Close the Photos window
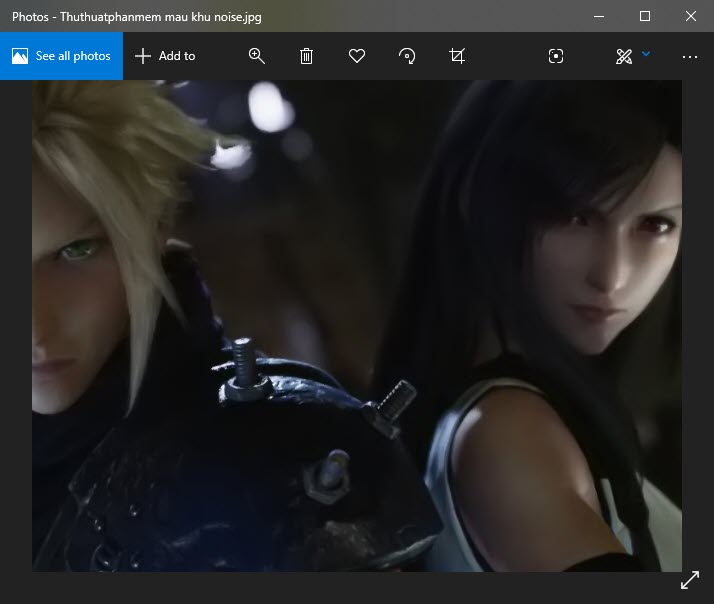Screen dimensions: 714x604 [x=691, y=16]
